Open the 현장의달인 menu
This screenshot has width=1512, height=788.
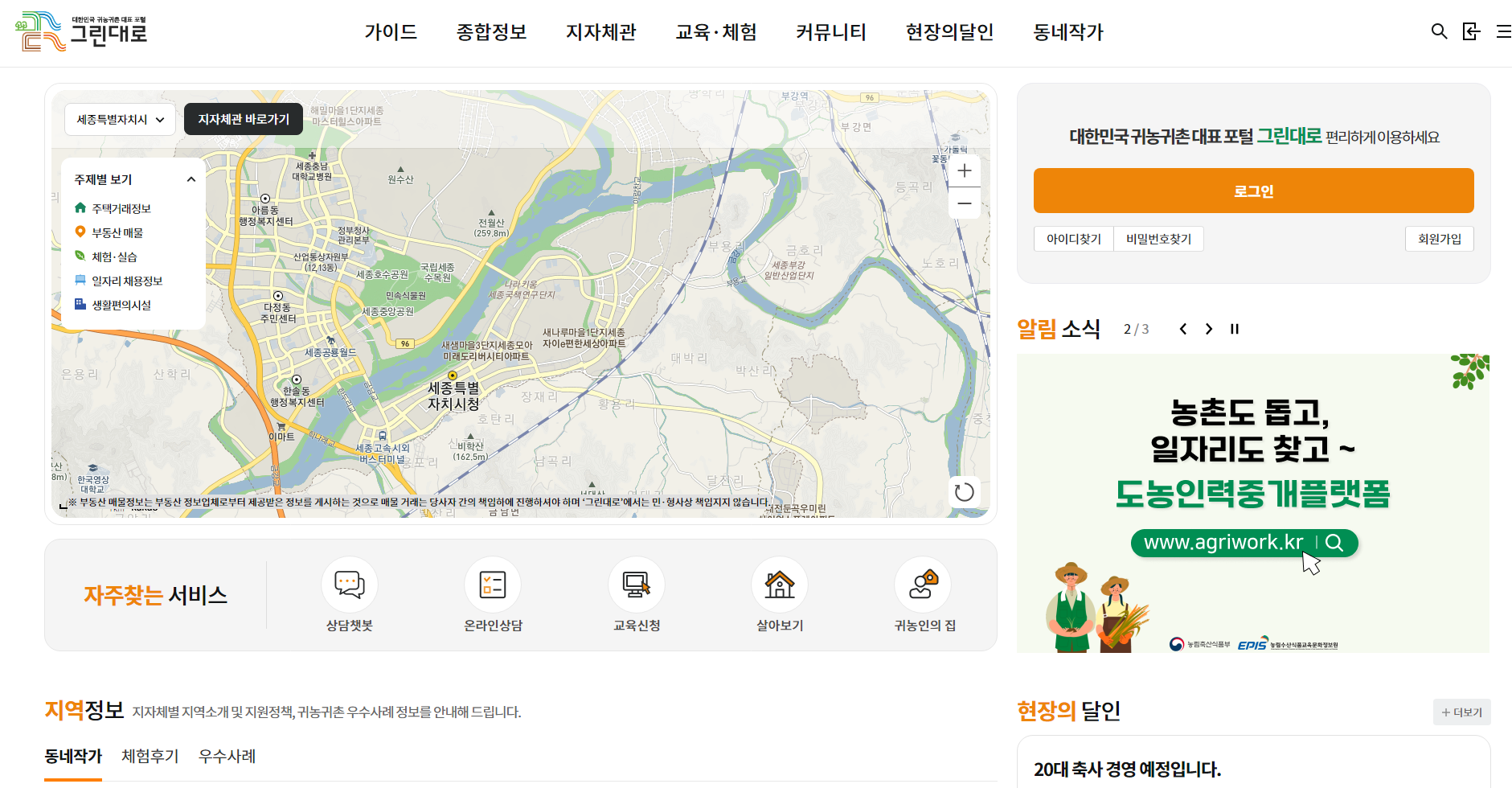tap(950, 32)
